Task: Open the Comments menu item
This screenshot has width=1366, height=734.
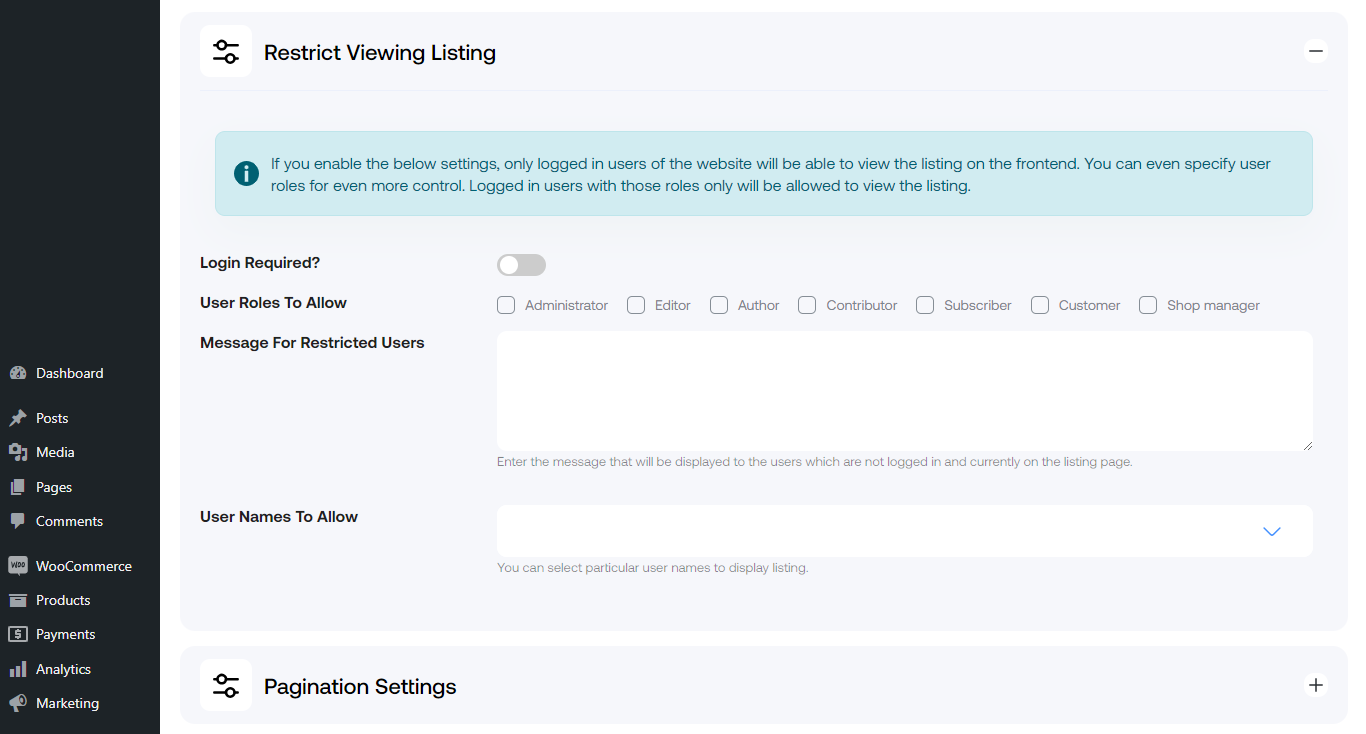Action: (69, 520)
